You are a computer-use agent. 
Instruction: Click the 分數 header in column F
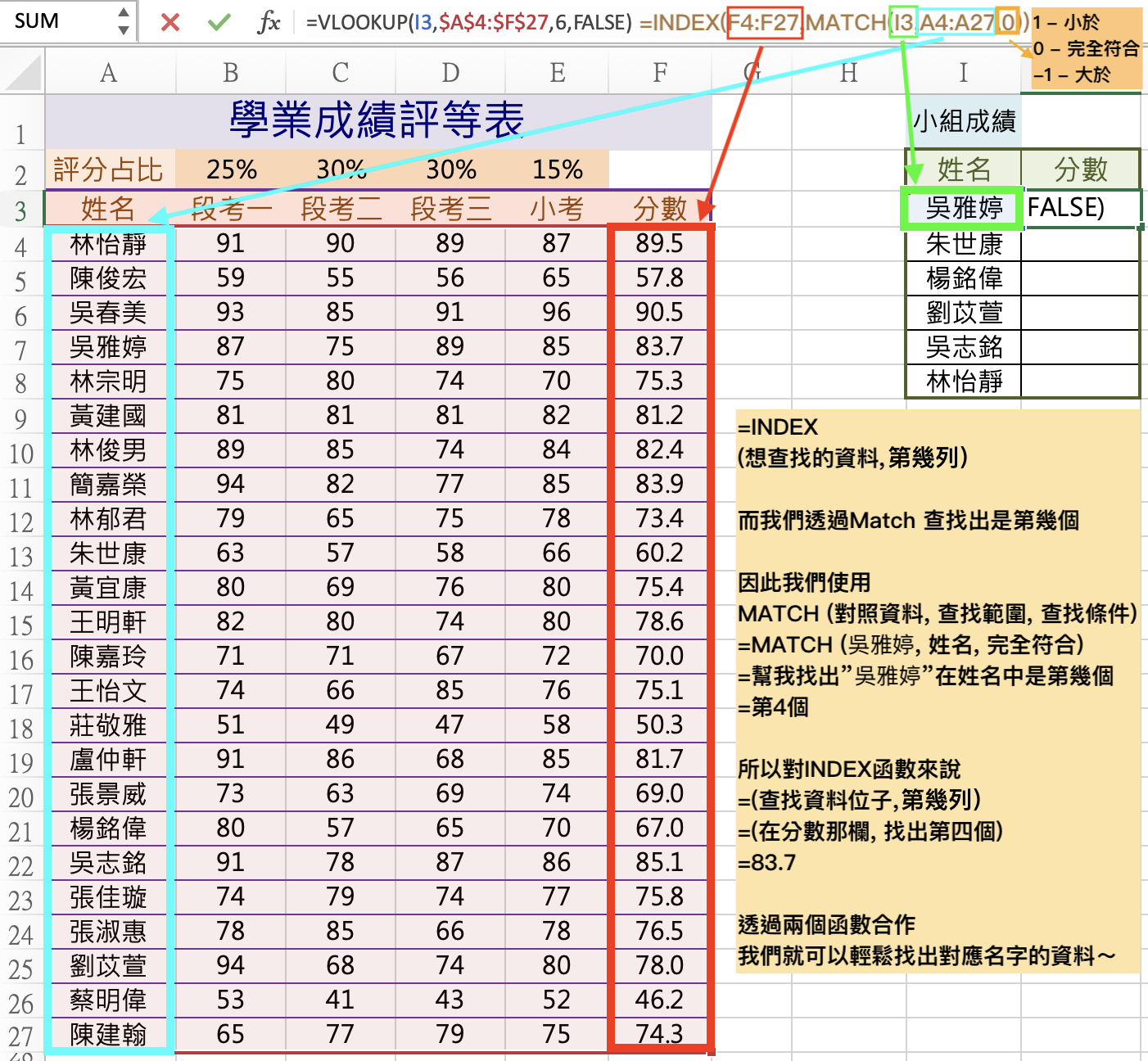tap(660, 209)
